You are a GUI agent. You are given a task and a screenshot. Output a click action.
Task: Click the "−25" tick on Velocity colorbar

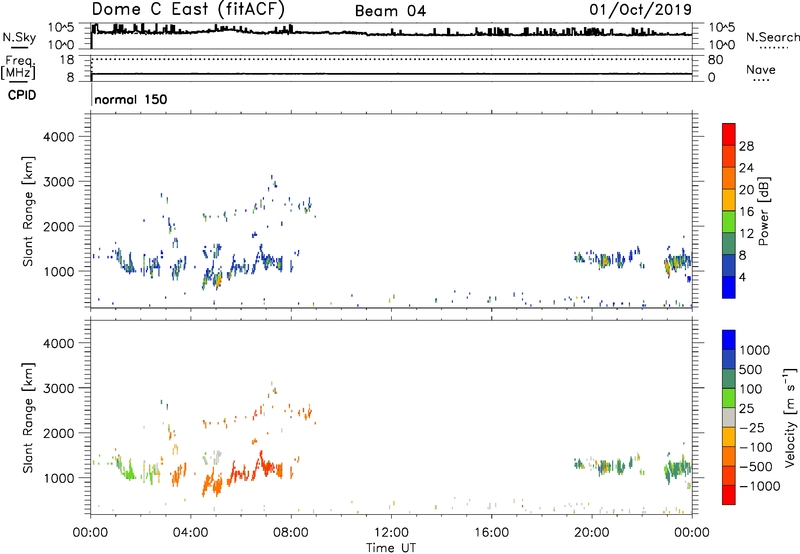752,427
